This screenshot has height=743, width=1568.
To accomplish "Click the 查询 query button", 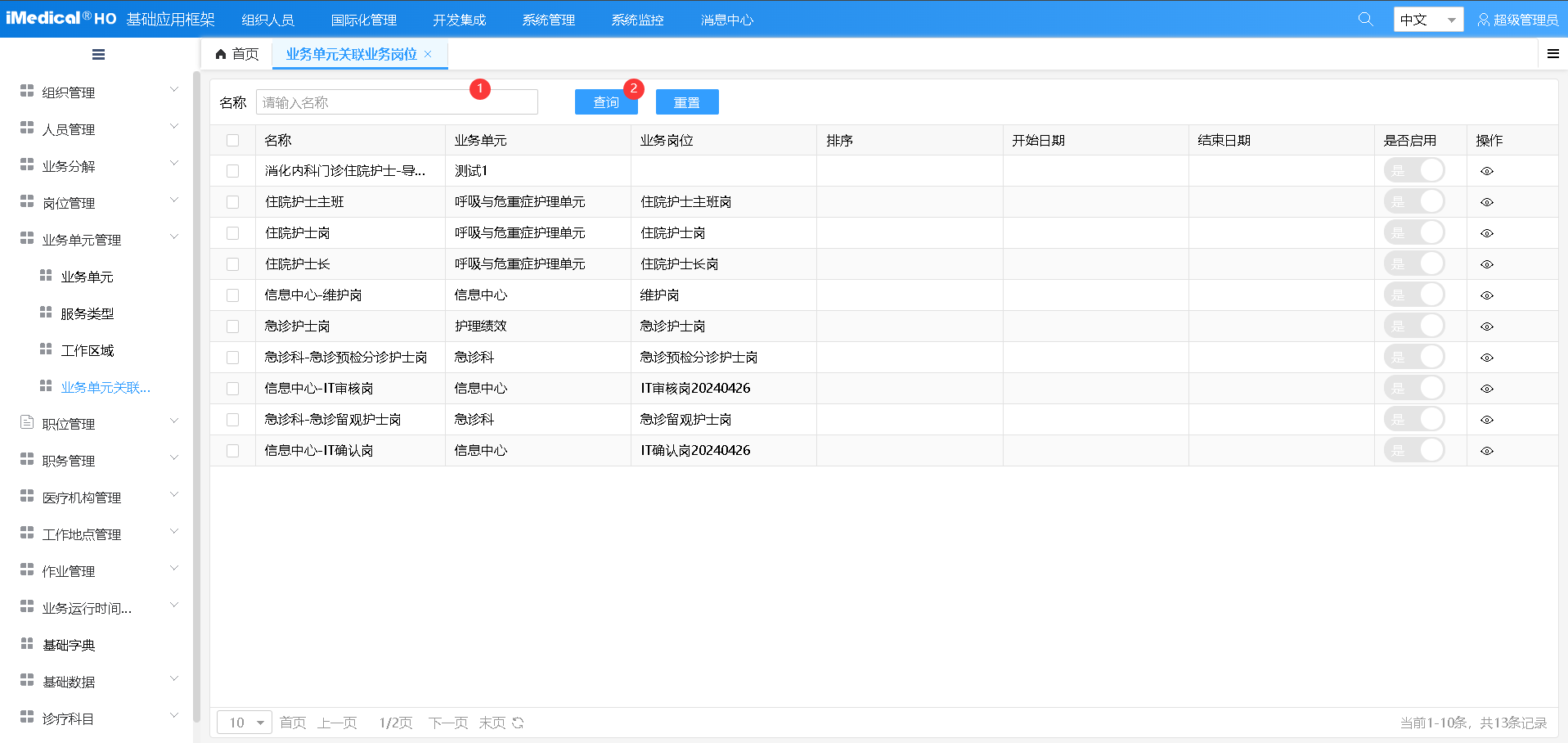I will pos(605,101).
